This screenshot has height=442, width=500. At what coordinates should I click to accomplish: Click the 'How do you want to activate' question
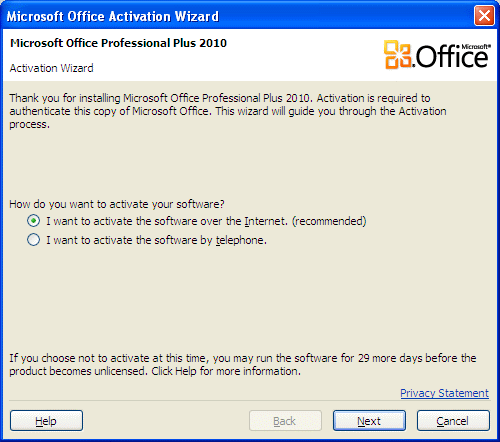(117, 204)
